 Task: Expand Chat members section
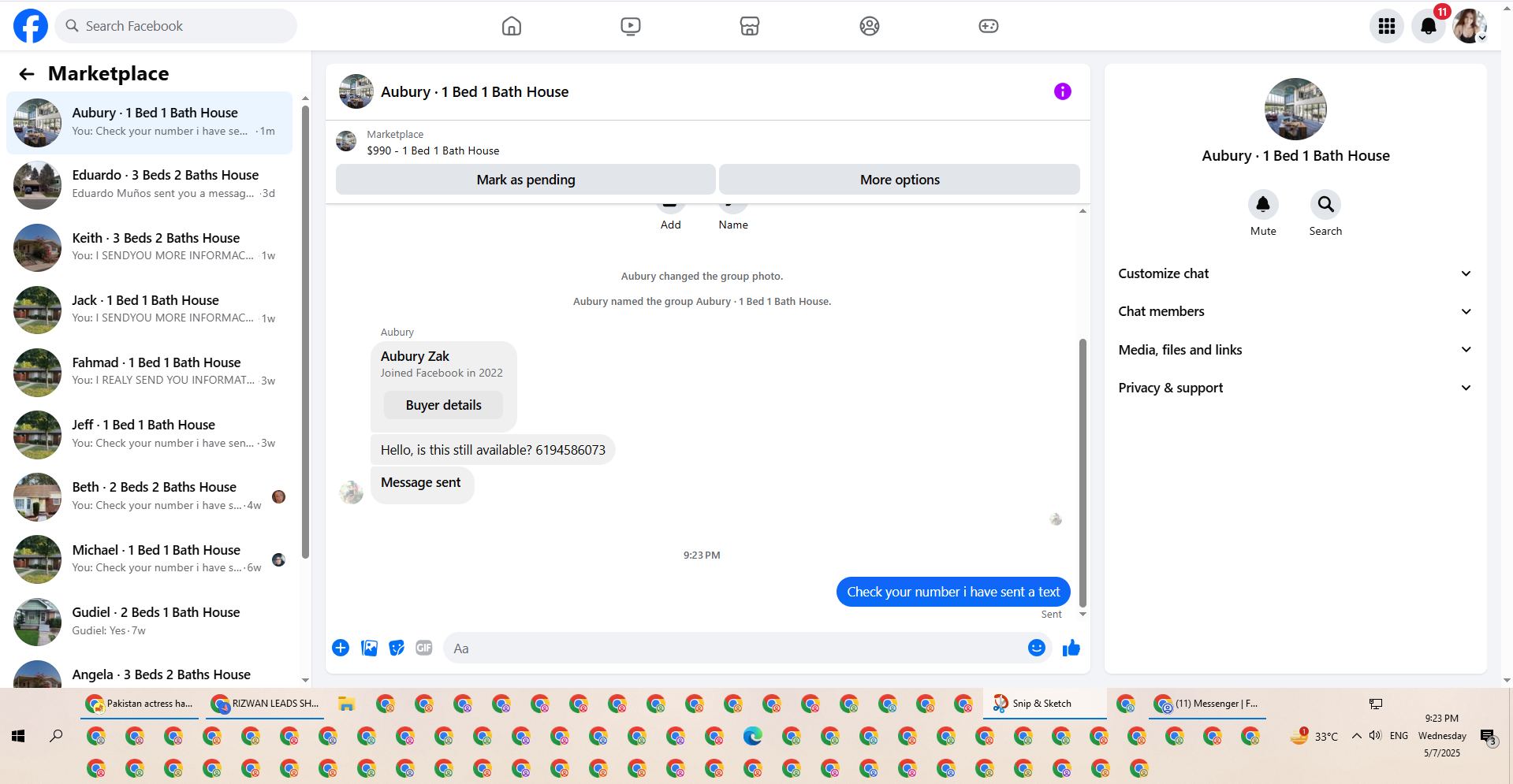1295,311
